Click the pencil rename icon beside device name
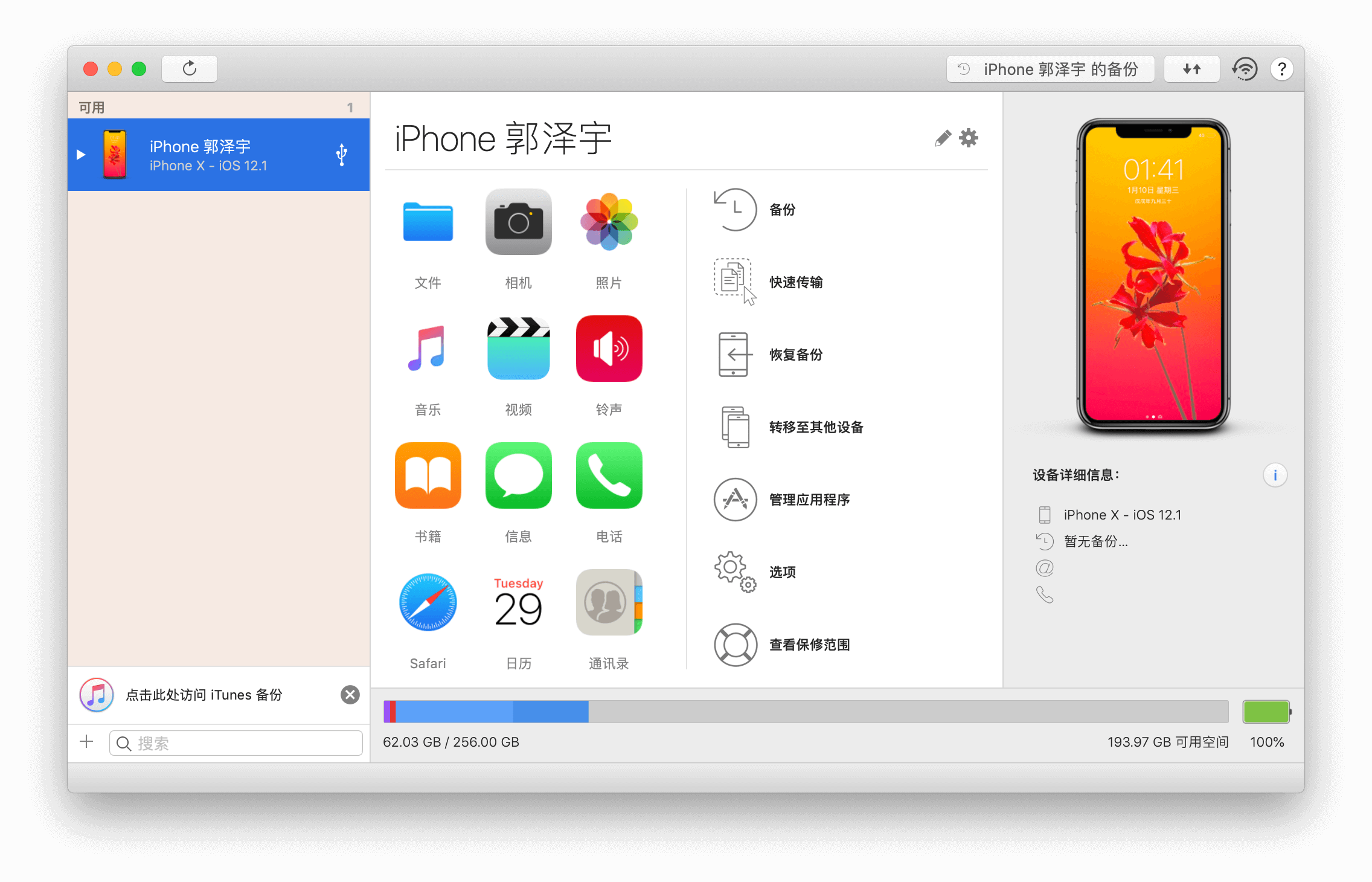 pyautogui.click(x=943, y=138)
